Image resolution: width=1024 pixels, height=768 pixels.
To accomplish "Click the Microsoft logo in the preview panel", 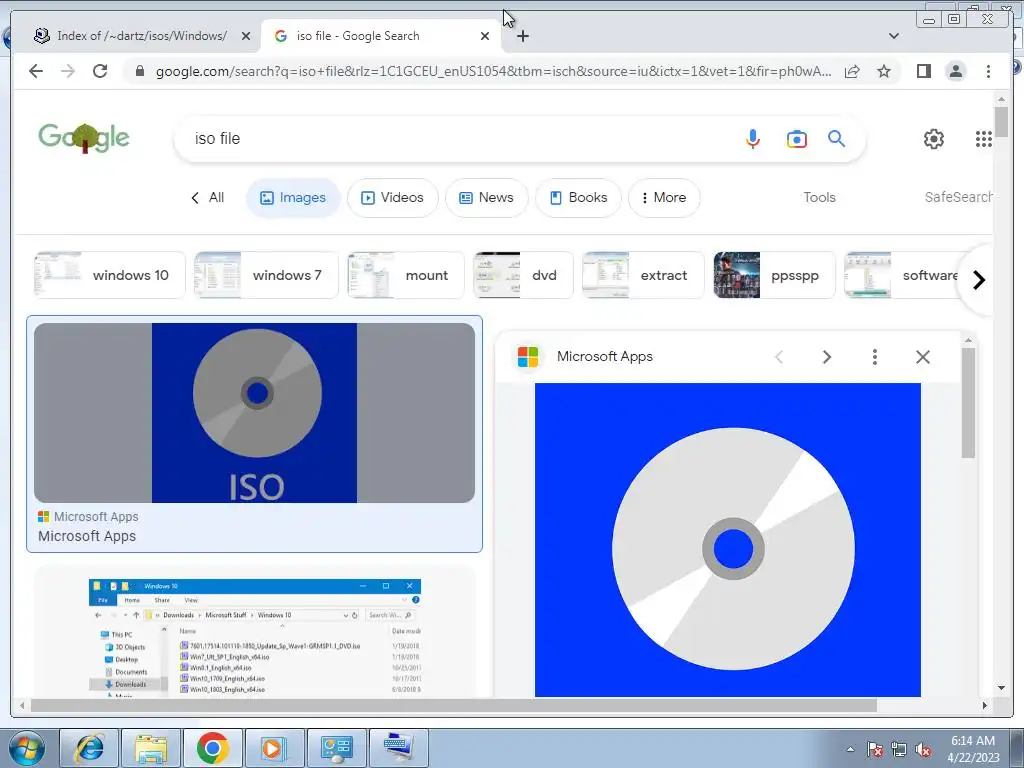I will click(x=528, y=357).
